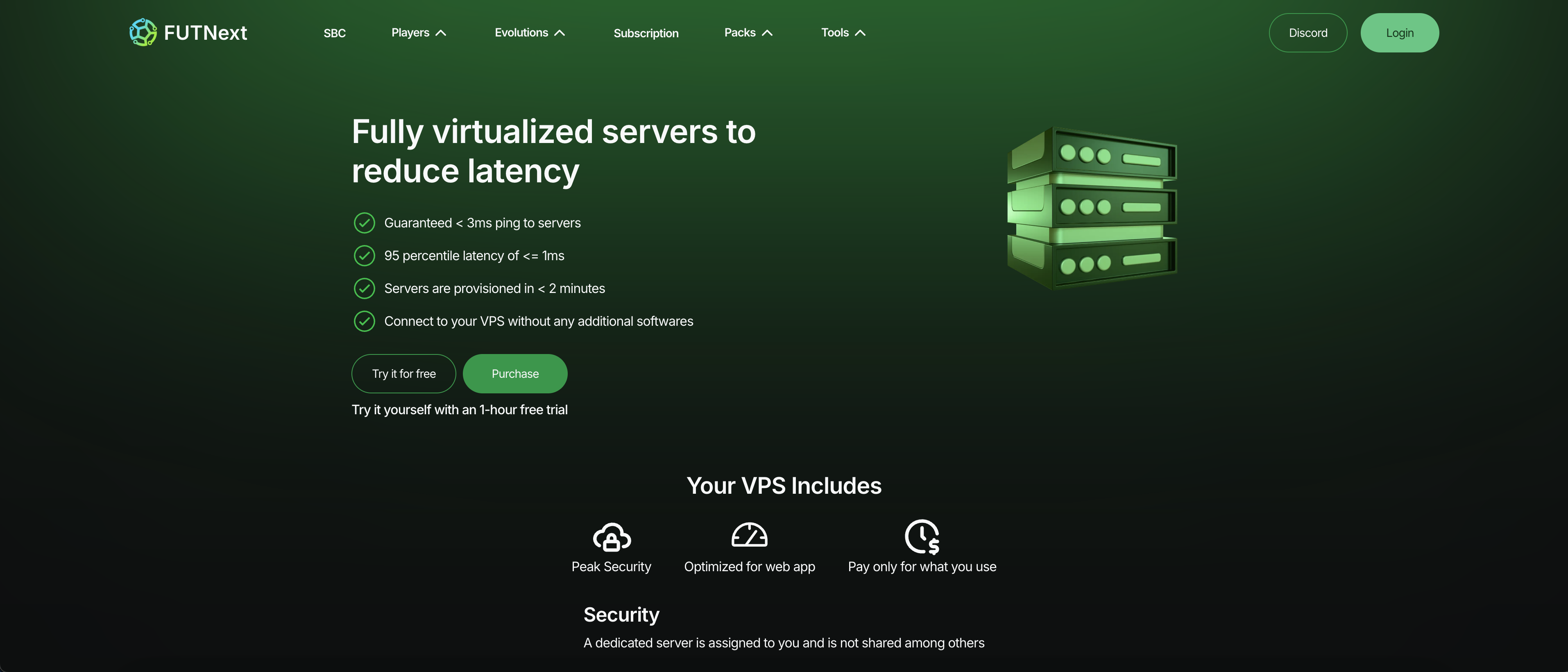
Task: Expand the Evolutions dropdown menu
Action: point(530,33)
